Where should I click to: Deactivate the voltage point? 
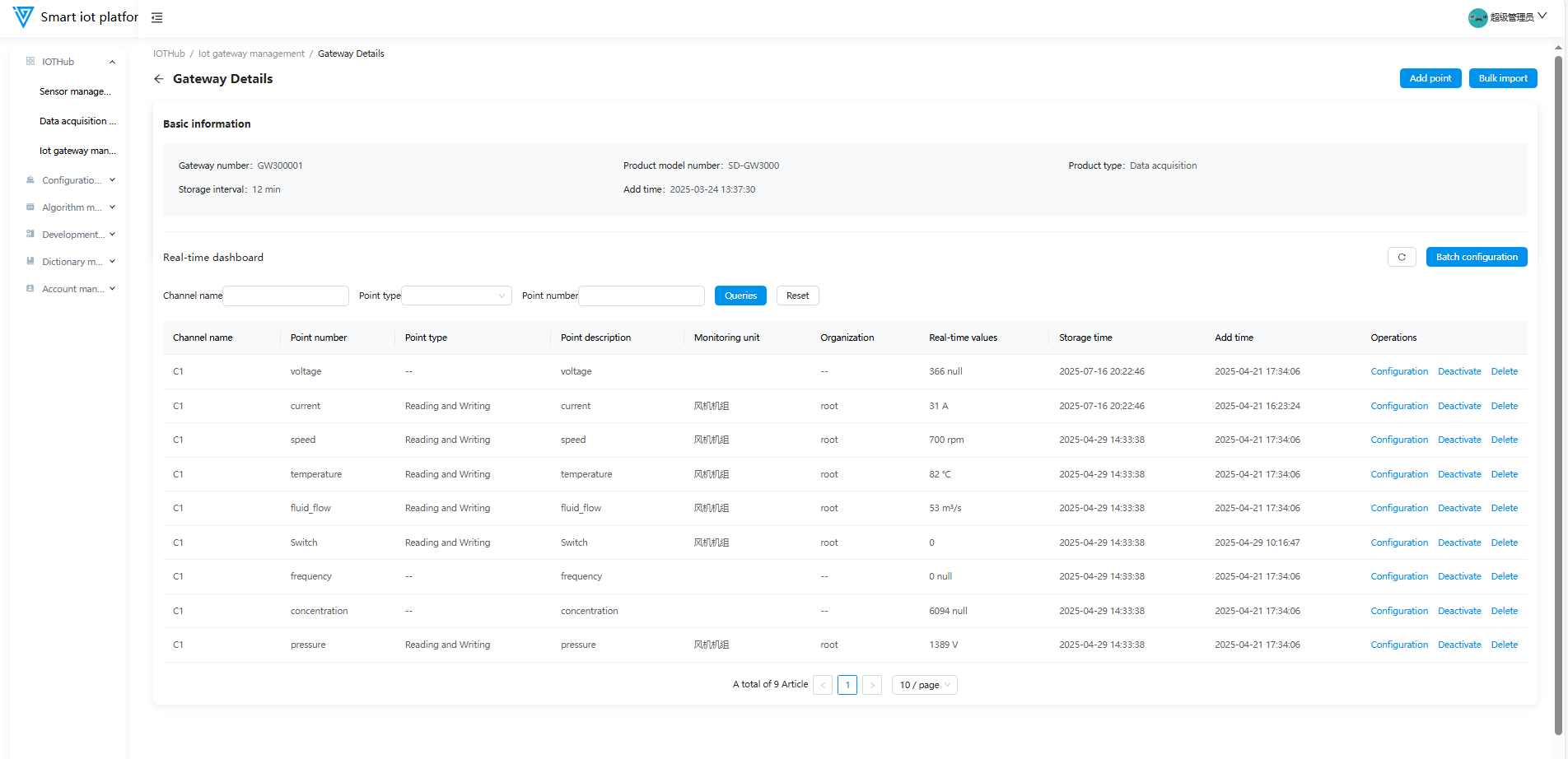click(1458, 371)
